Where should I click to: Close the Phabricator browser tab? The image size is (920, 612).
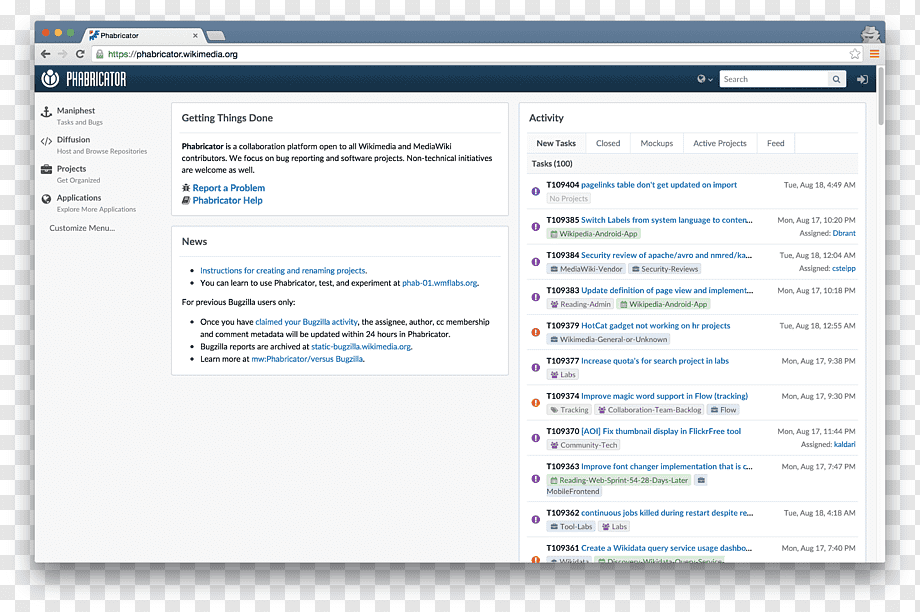[195, 35]
